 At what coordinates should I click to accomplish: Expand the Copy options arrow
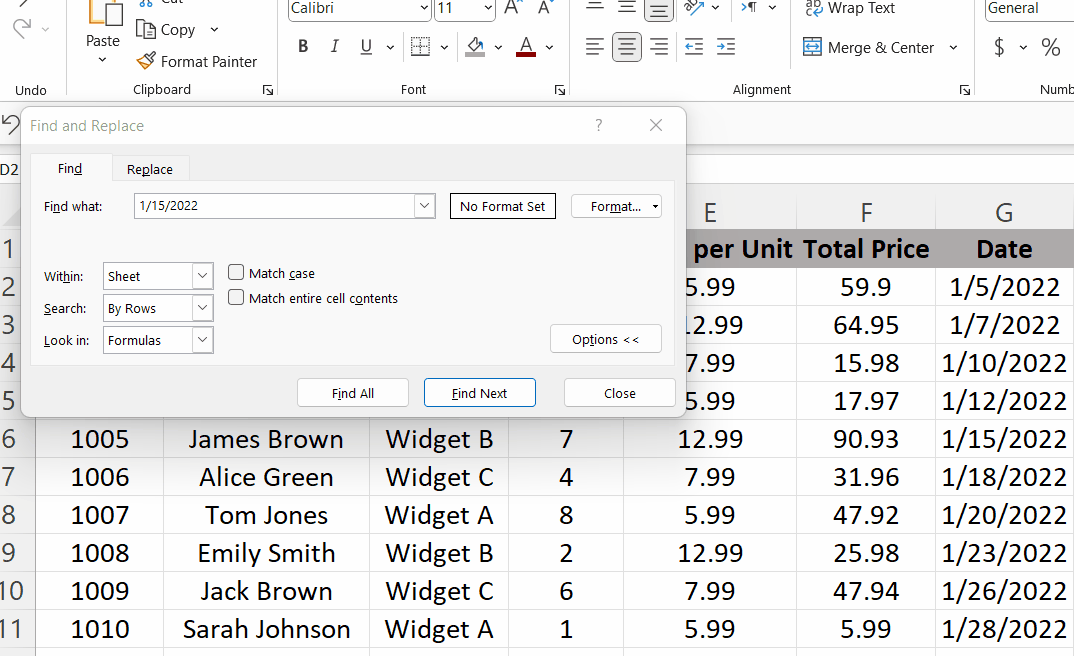tap(214, 29)
